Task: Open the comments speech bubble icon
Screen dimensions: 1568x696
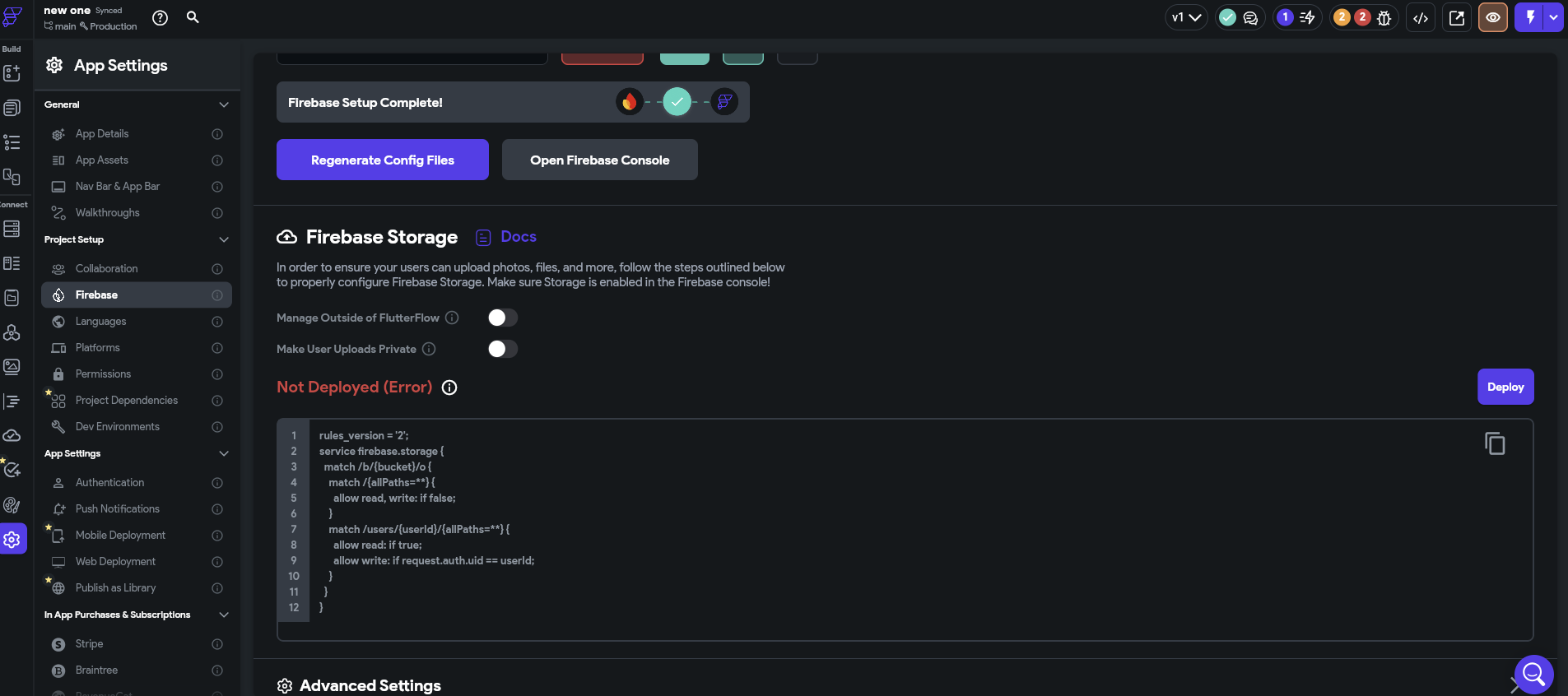Action: pyautogui.click(x=1251, y=18)
